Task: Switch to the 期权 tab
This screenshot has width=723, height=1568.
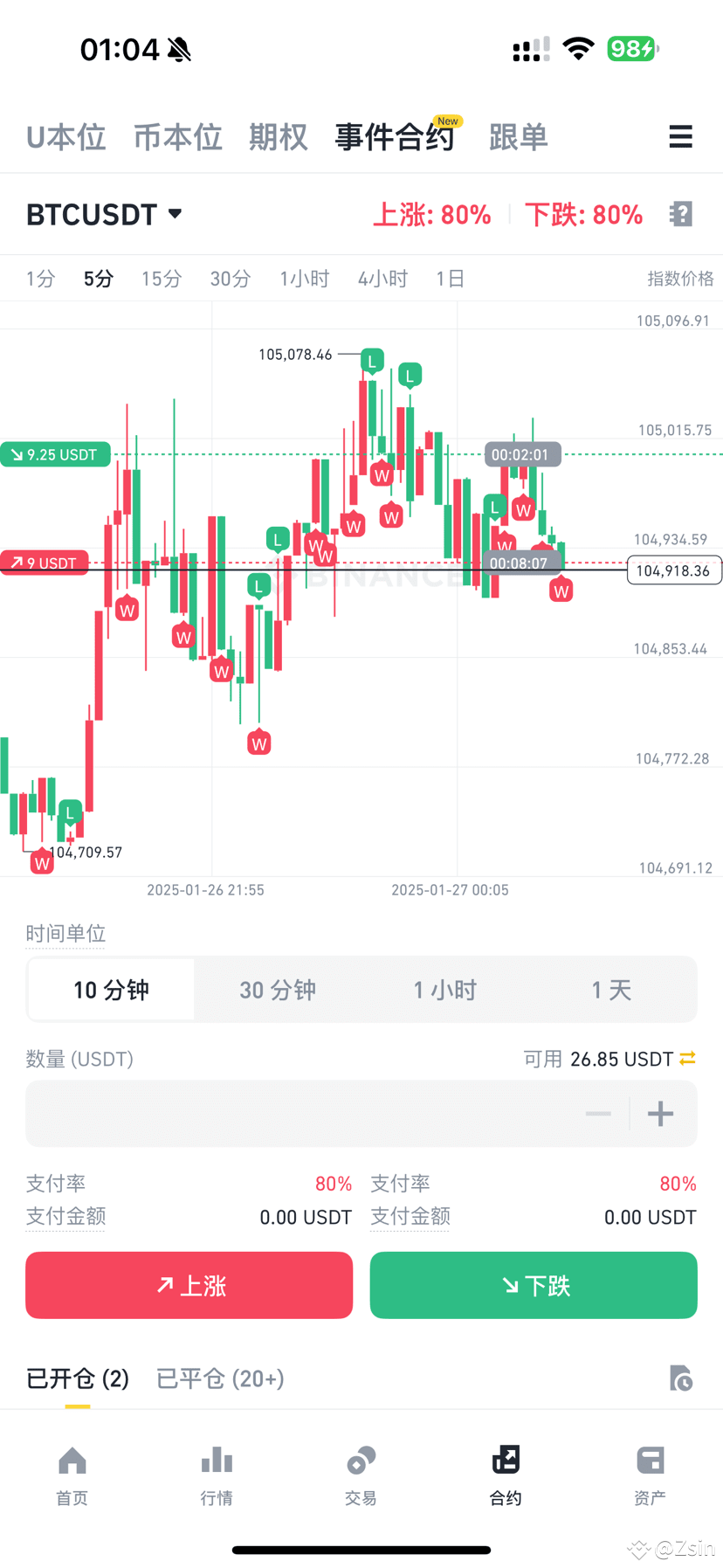Action: 278,137
